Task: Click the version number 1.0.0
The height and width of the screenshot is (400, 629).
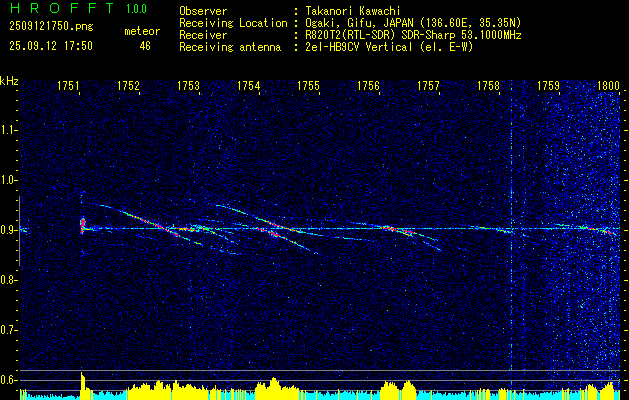Action: [x=136, y=9]
